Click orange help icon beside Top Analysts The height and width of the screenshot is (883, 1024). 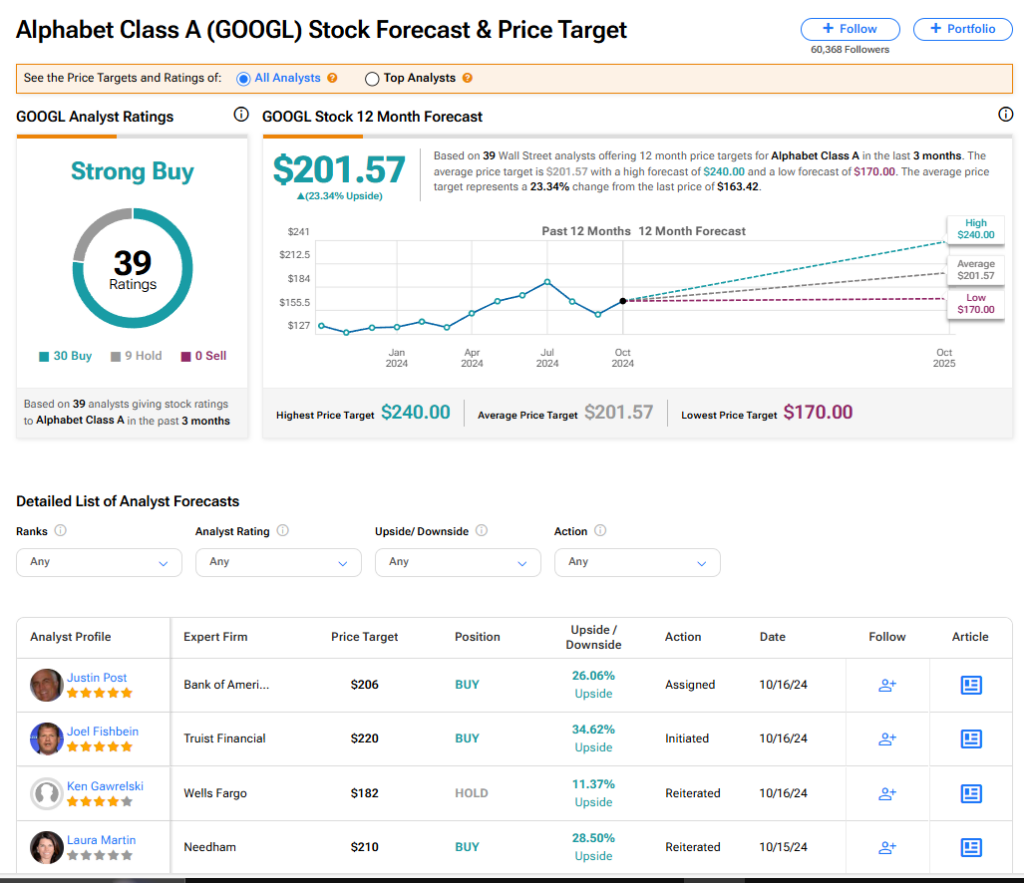pos(467,78)
